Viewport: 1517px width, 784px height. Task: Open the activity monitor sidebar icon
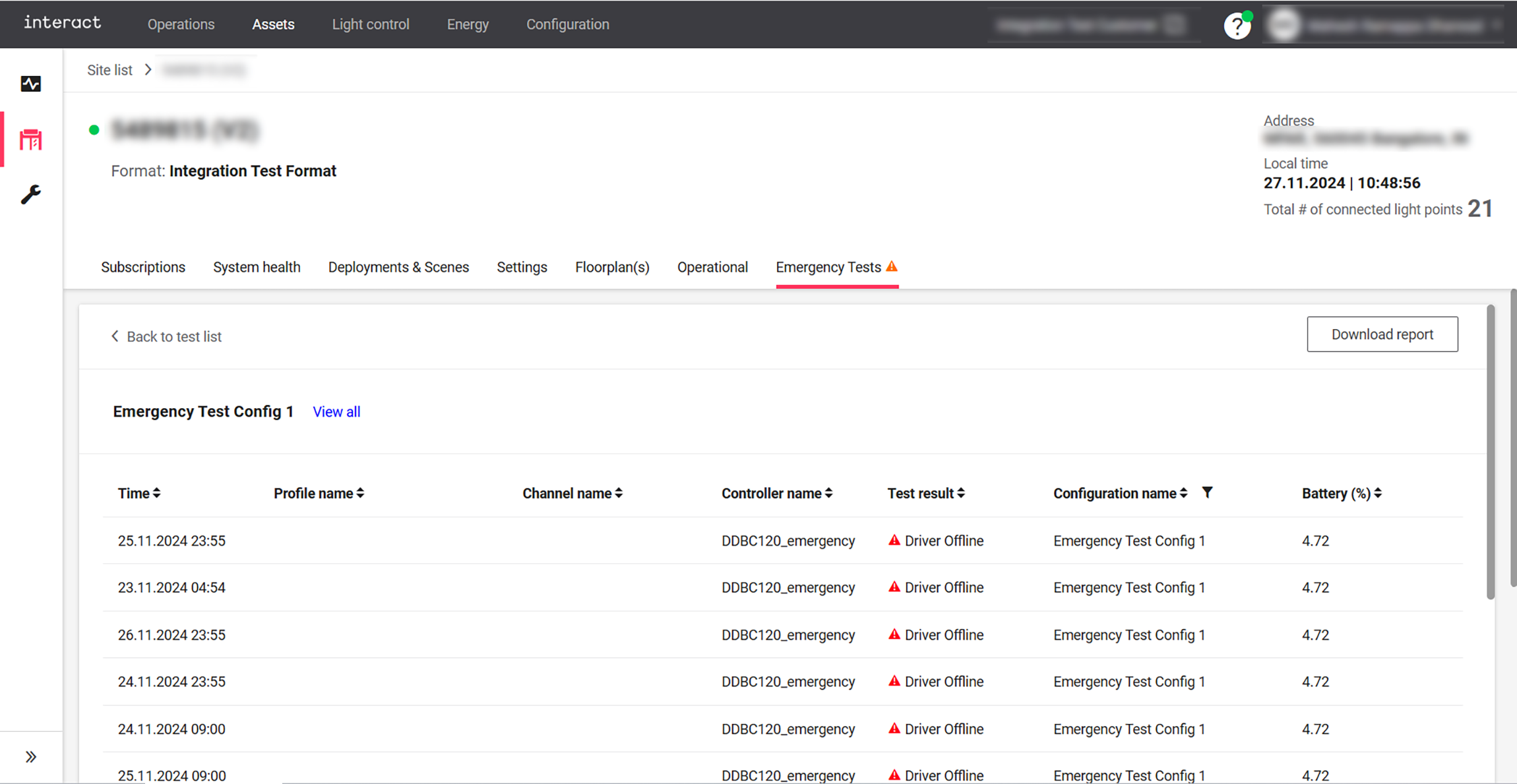point(30,84)
